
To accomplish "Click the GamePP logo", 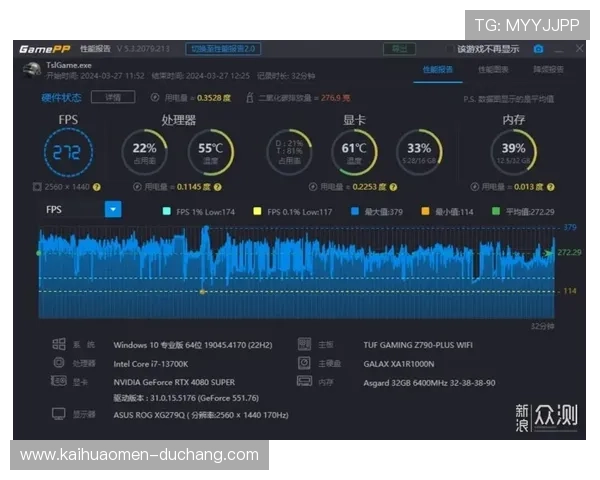I will click(43, 48).
